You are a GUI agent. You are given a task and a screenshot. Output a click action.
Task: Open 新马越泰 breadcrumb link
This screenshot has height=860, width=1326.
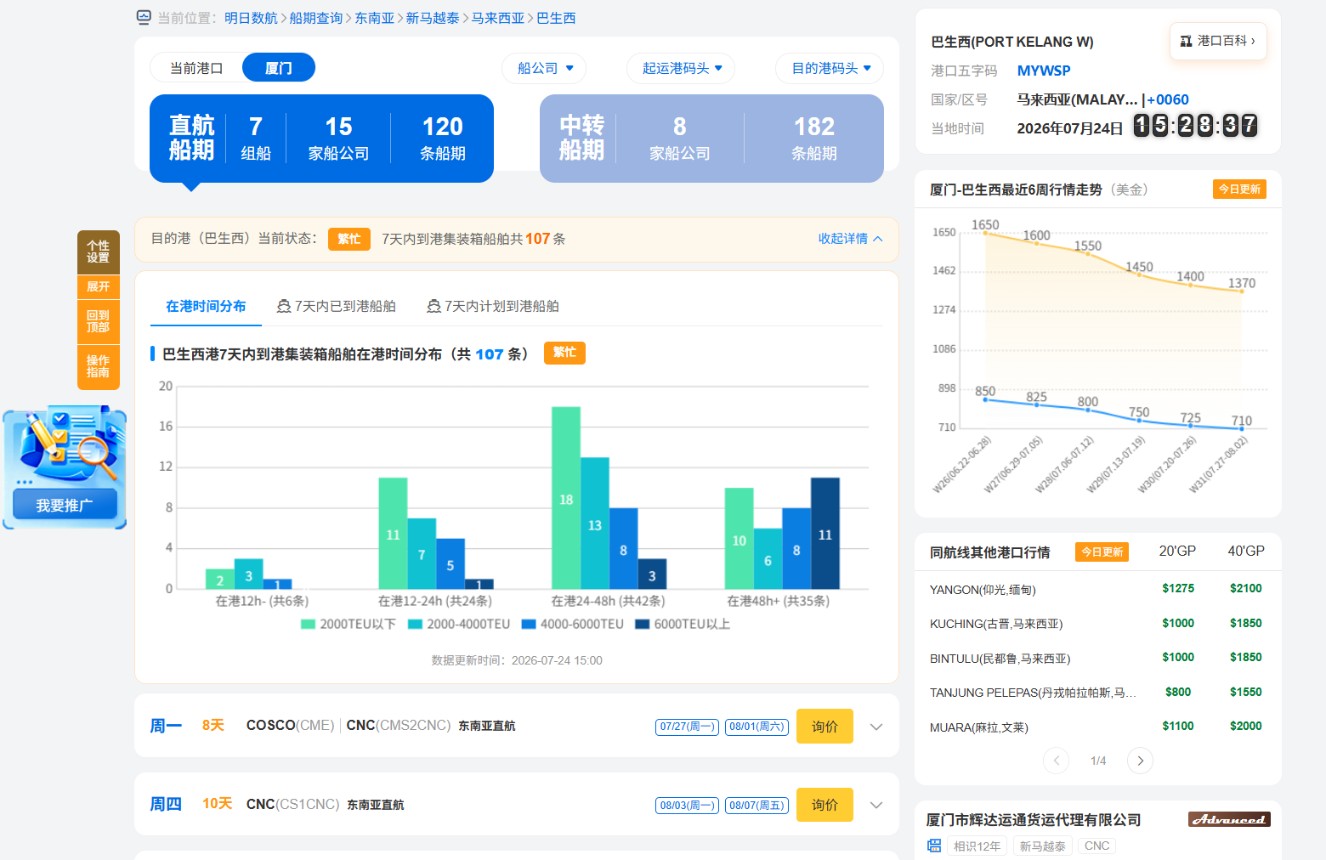(433, 18)
